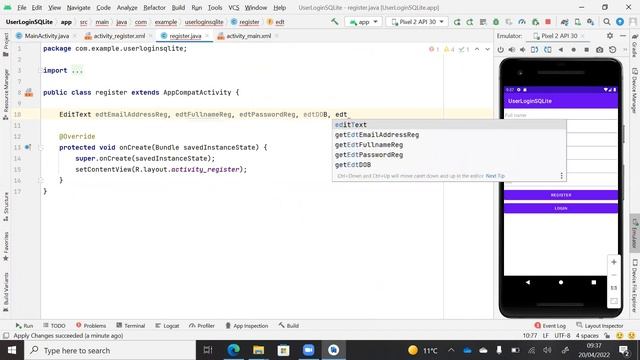Viewport: 640px width, 360px height.
Task: Click the Profile app gauge icon
Action: tap(522, 22)
